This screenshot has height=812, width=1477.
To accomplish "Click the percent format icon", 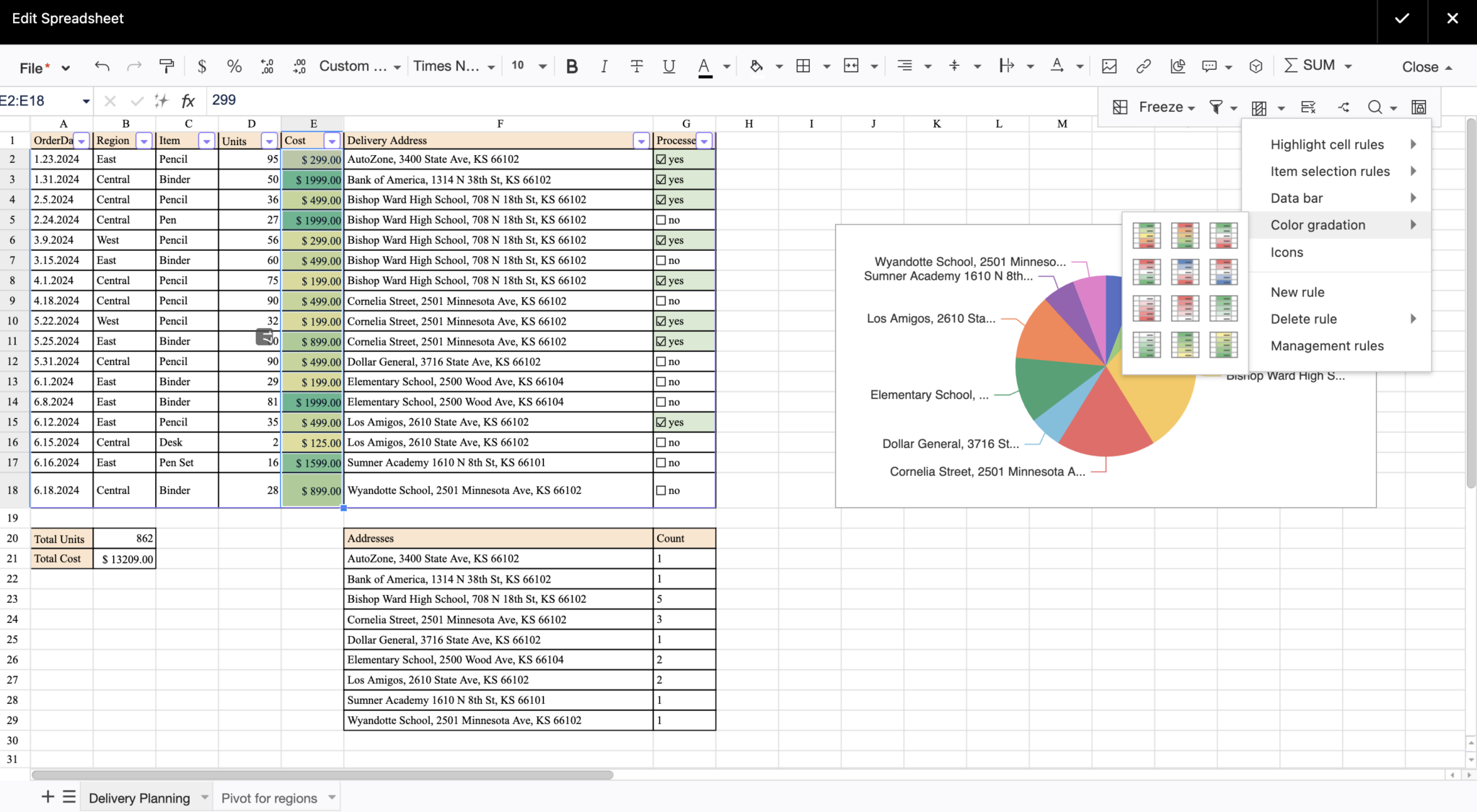I will point(234,66).
